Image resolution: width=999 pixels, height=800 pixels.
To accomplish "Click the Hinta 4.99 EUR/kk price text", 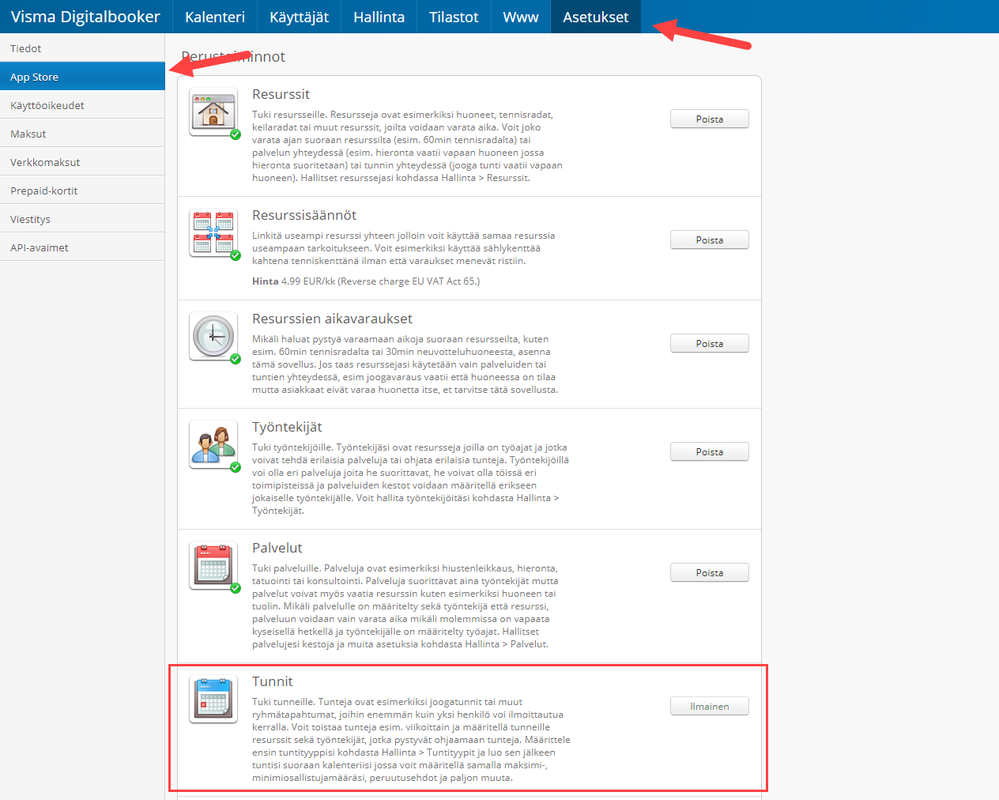I will coord(366,281).
